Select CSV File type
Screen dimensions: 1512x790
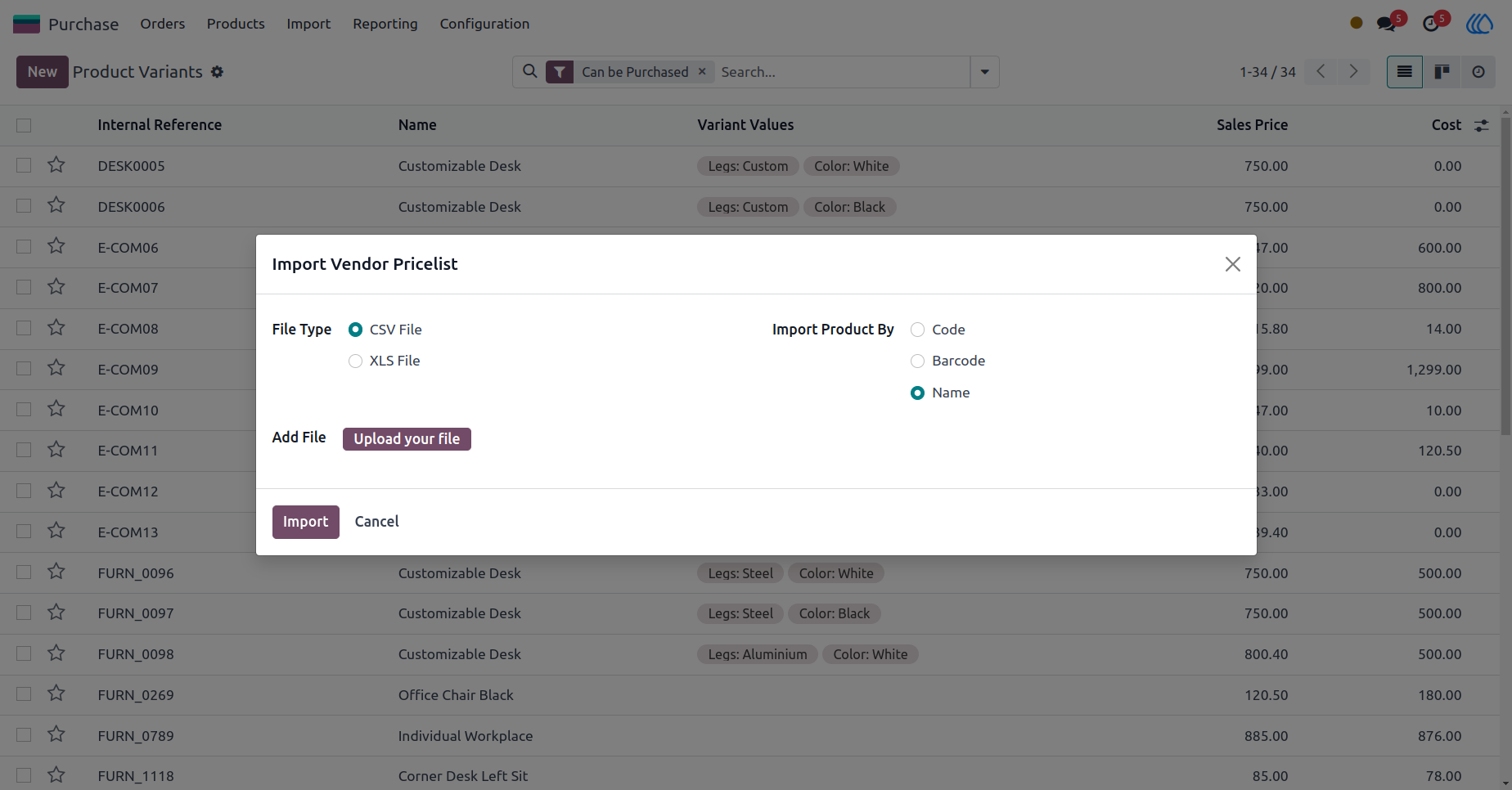[355, 330]
